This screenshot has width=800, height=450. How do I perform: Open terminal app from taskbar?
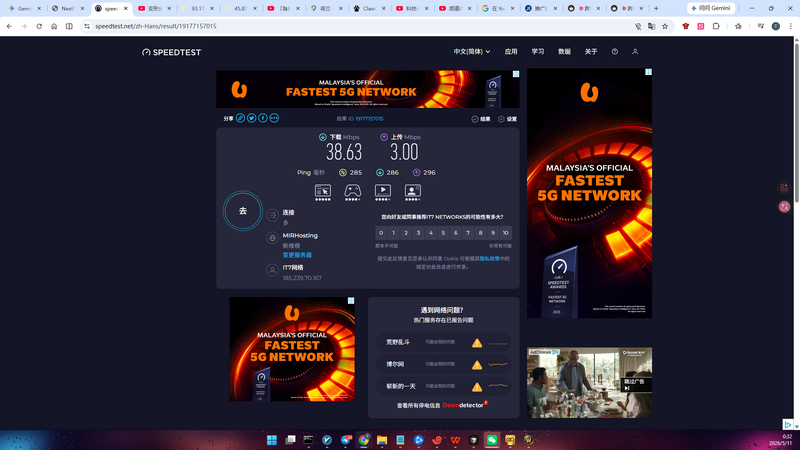(x=309, y=440)
